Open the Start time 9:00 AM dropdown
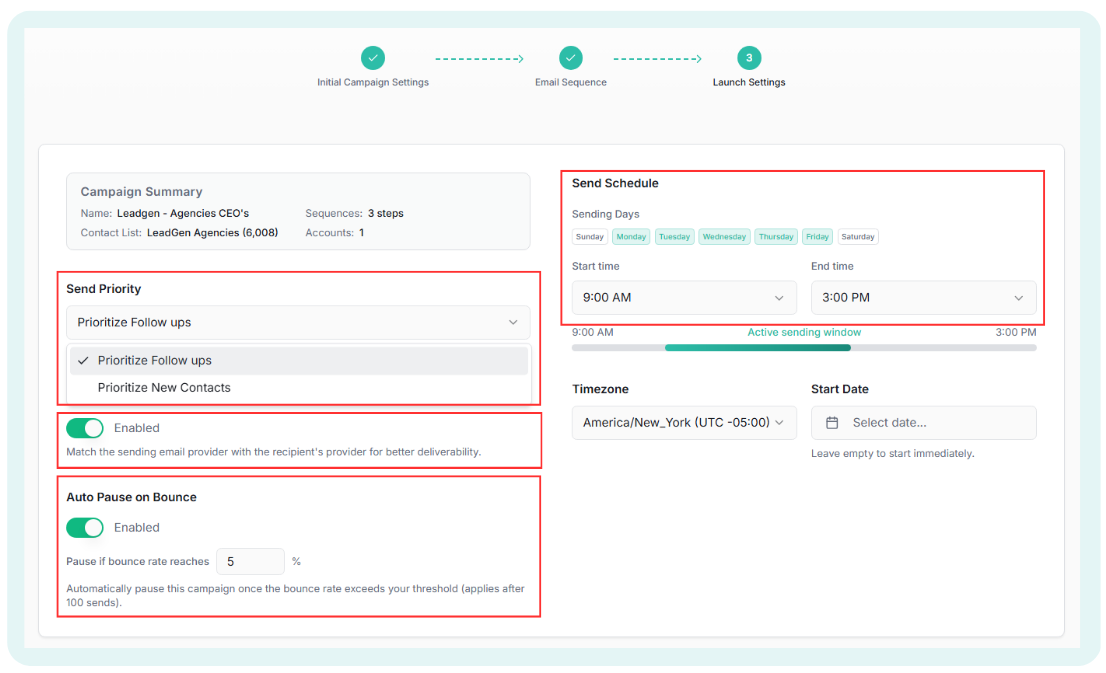Viewport: 1106px width, 673px height. (684, 298)
